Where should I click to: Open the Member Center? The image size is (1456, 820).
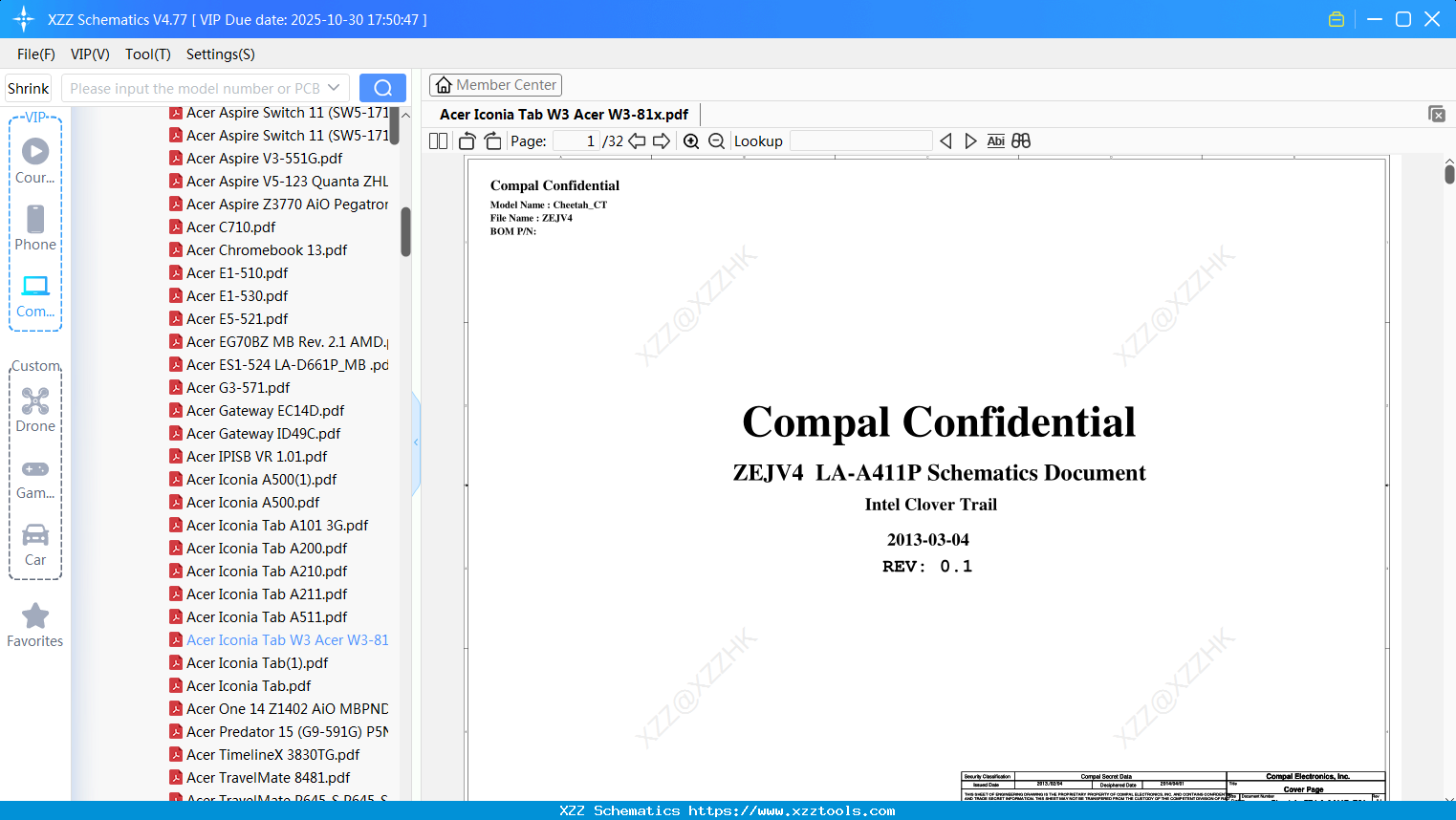pos(495,85)
